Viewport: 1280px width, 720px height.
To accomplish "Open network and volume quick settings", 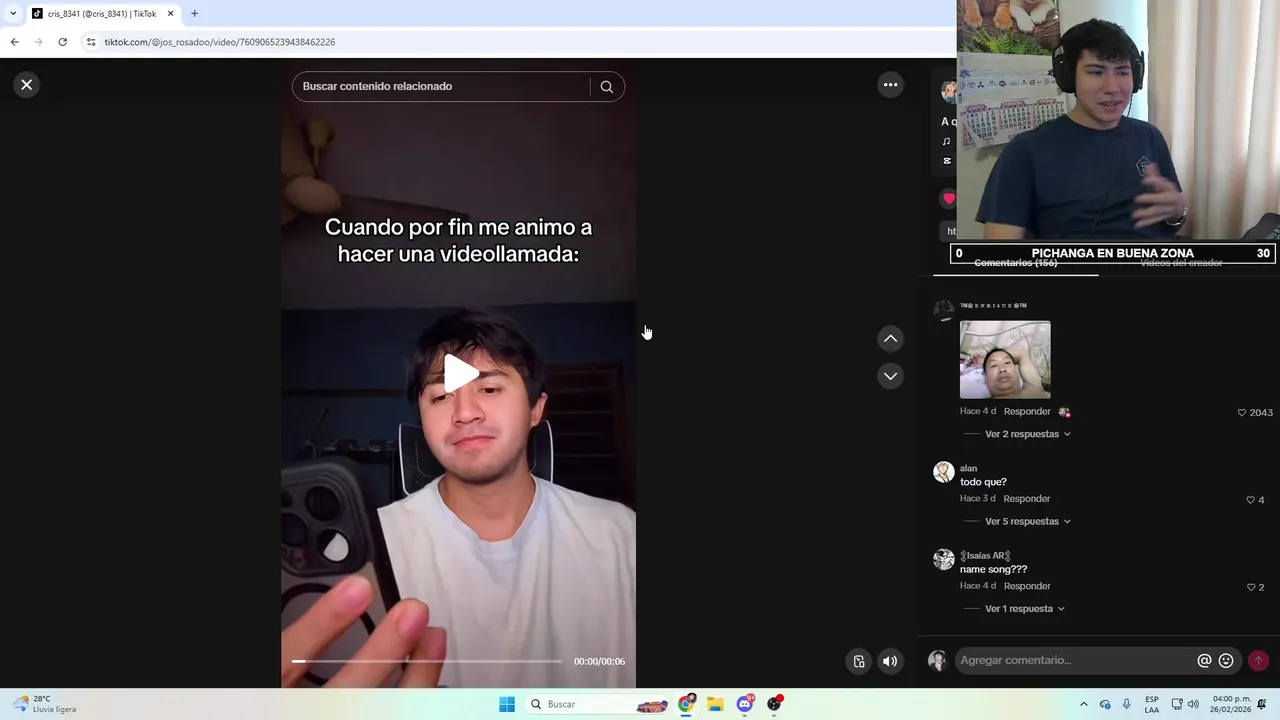I will (1185, 704).
